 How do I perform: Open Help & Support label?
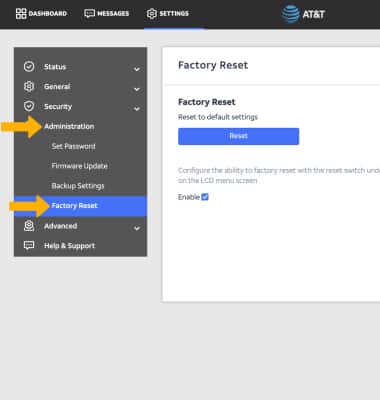pyautogui.click(x=70, y=246)
